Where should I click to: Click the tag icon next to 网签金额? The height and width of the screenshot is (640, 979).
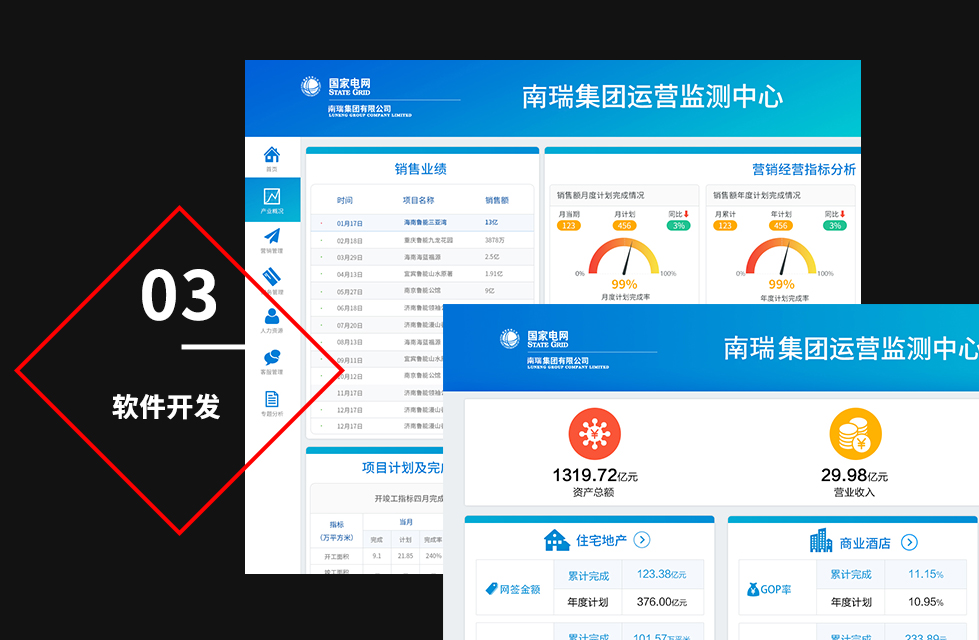tap(491, 589)
